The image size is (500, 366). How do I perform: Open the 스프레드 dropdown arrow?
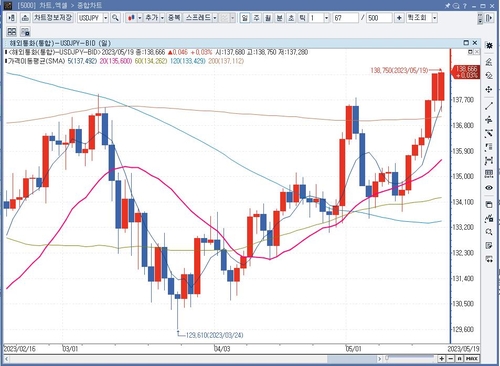click(x=215, y=18)
